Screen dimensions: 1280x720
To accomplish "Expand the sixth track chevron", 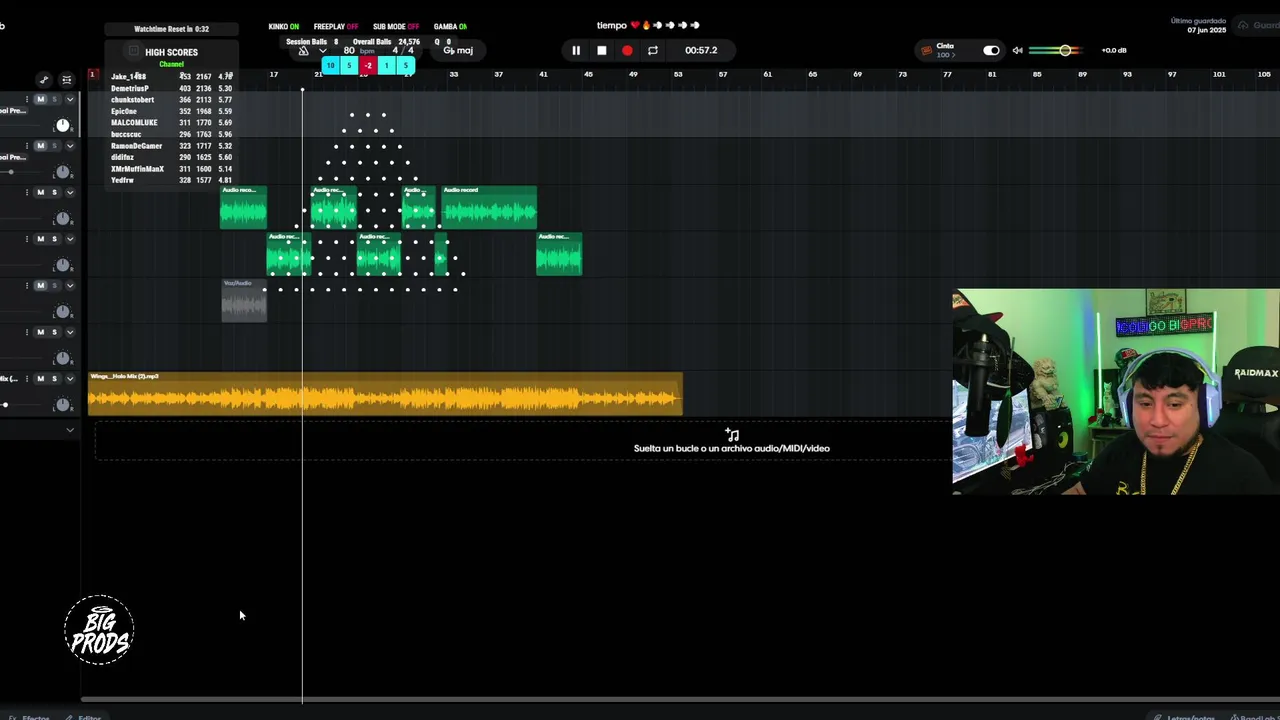I will pyautogui.click(x=70, y=332).
